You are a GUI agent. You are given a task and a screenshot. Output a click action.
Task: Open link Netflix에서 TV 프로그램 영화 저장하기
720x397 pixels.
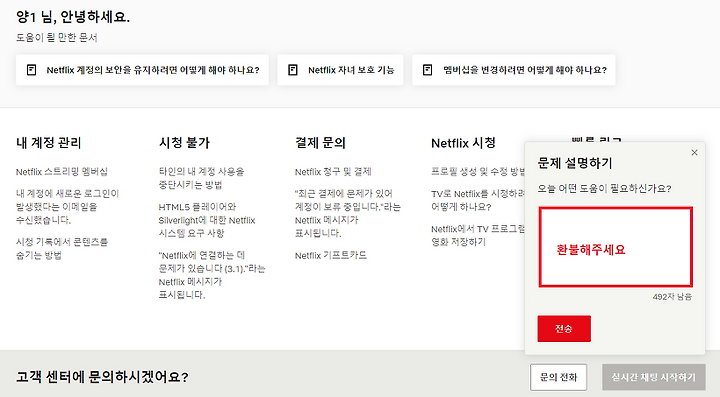pyautogui.click(x=478, y=235)
